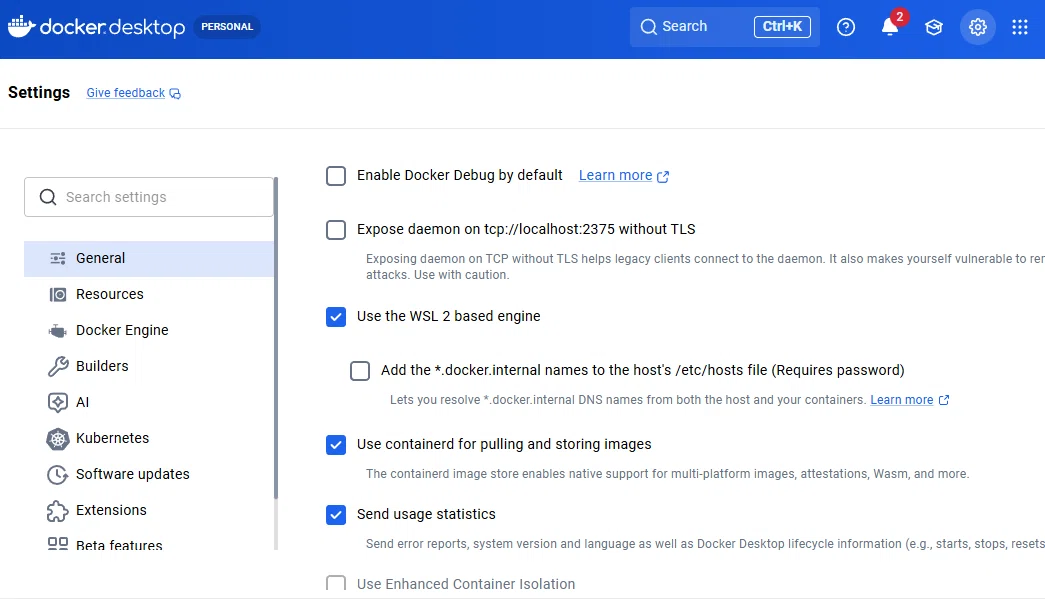Click the Extensions puzzle piece icon
The width and height of the screenshot is (1045, 599).
coord(58,510)
